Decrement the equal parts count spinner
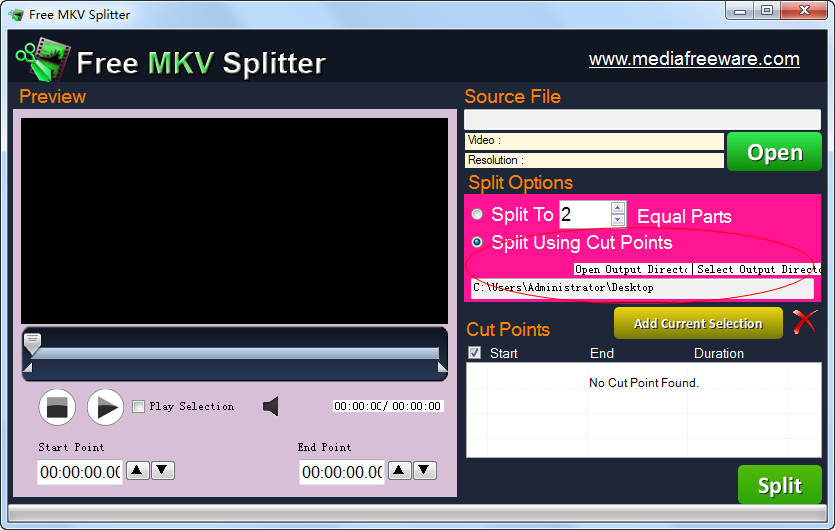The image size is (835, 530). click(618, 220)
